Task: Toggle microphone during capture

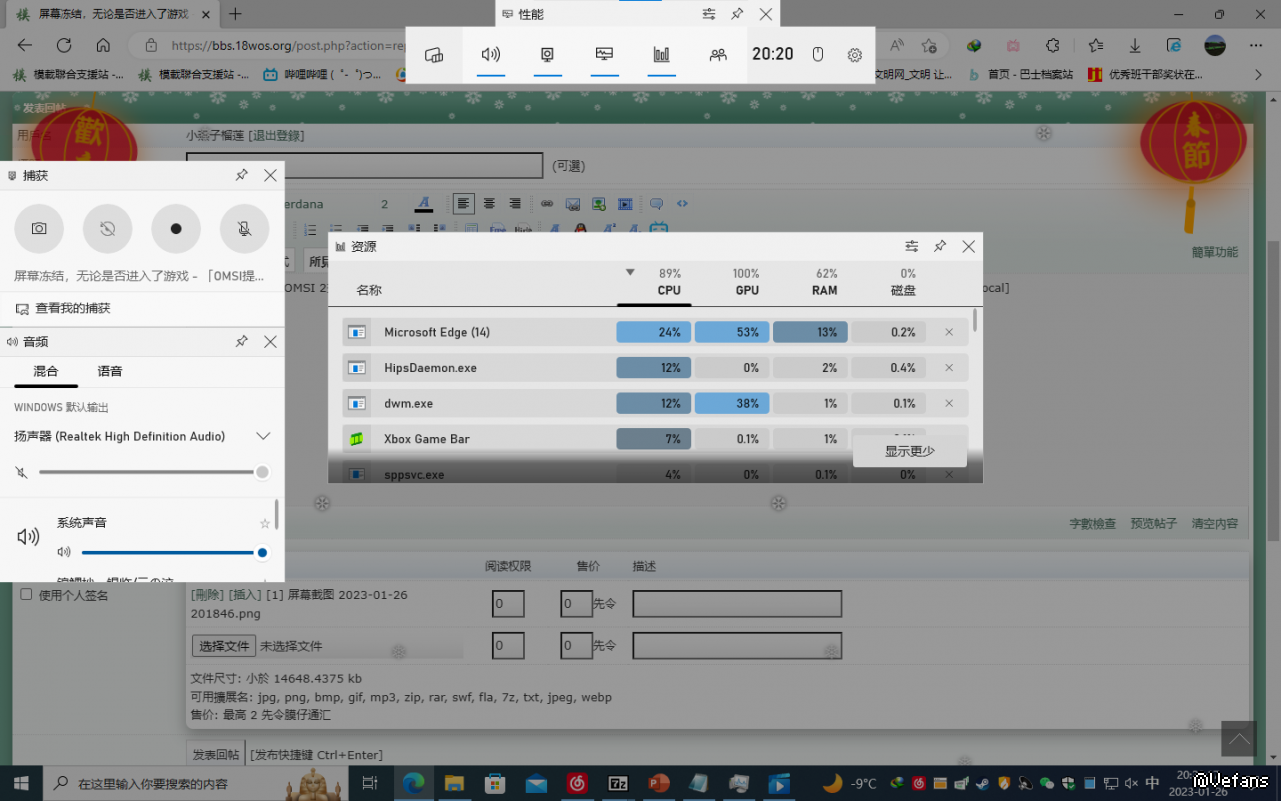Action: (x=244, y=228)
